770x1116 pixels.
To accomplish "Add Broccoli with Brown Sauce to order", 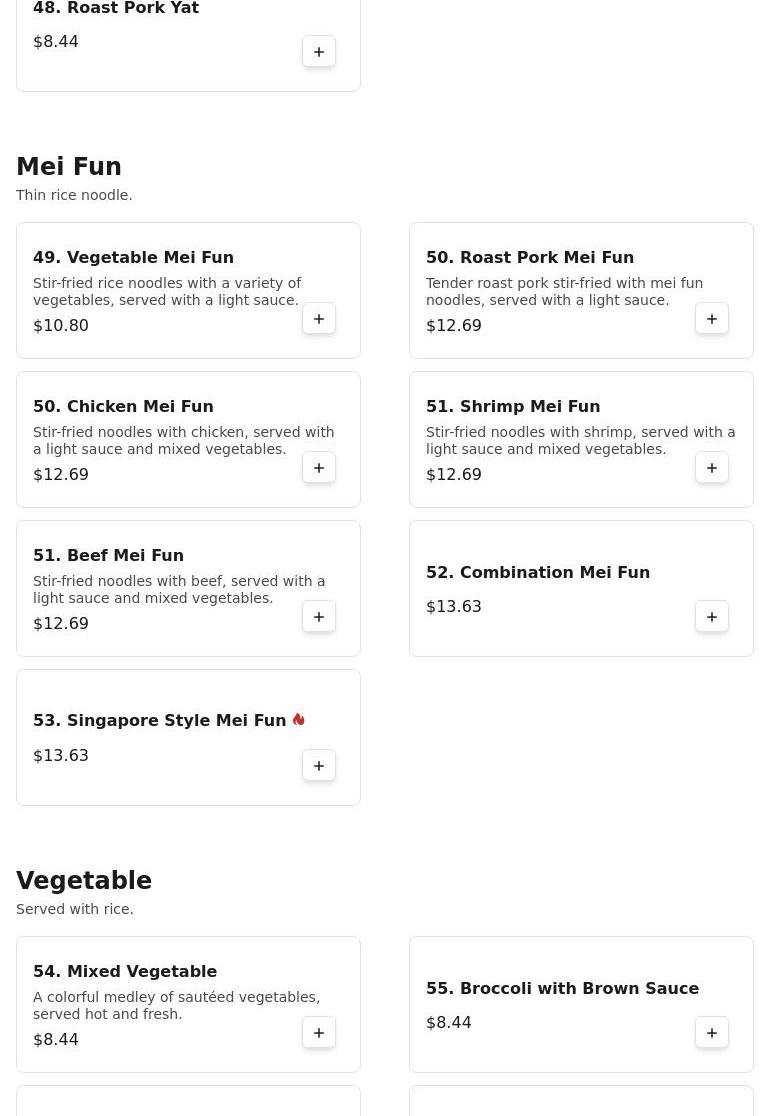I will 712,1033.
